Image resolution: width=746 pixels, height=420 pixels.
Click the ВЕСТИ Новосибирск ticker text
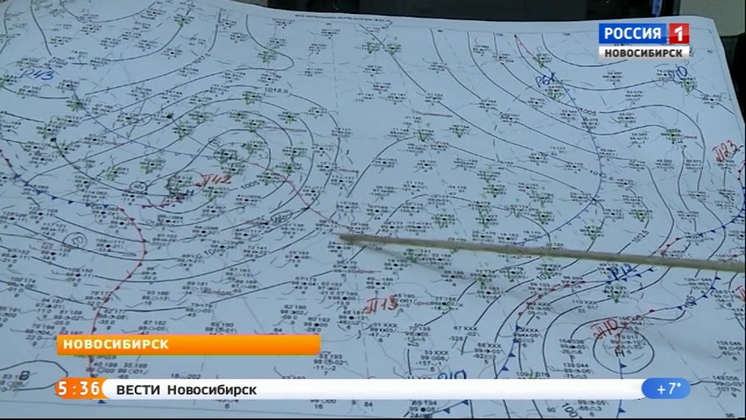click(x=187, y=389)
